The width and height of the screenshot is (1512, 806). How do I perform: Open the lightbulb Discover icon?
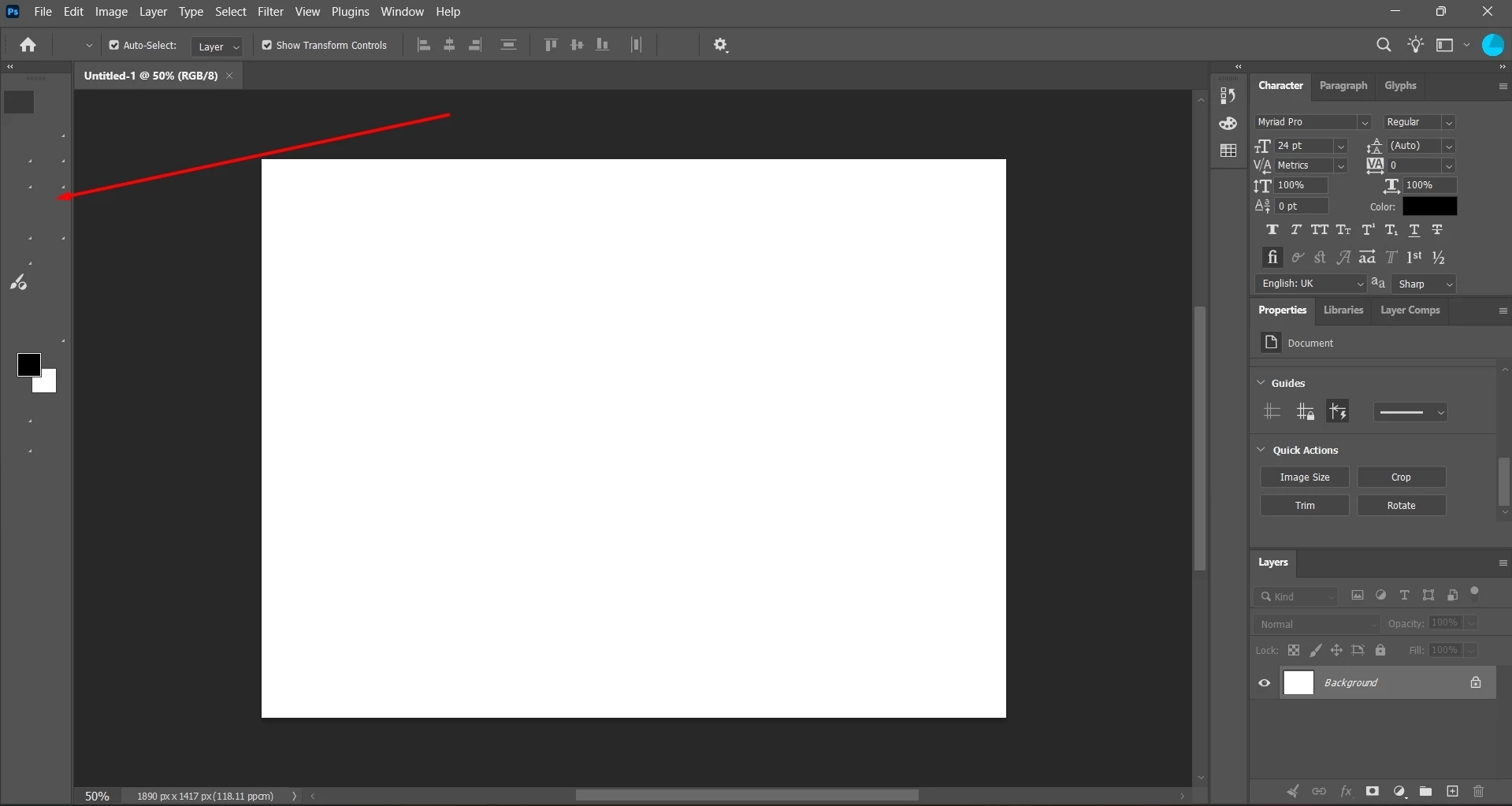tap(1416, 45)
